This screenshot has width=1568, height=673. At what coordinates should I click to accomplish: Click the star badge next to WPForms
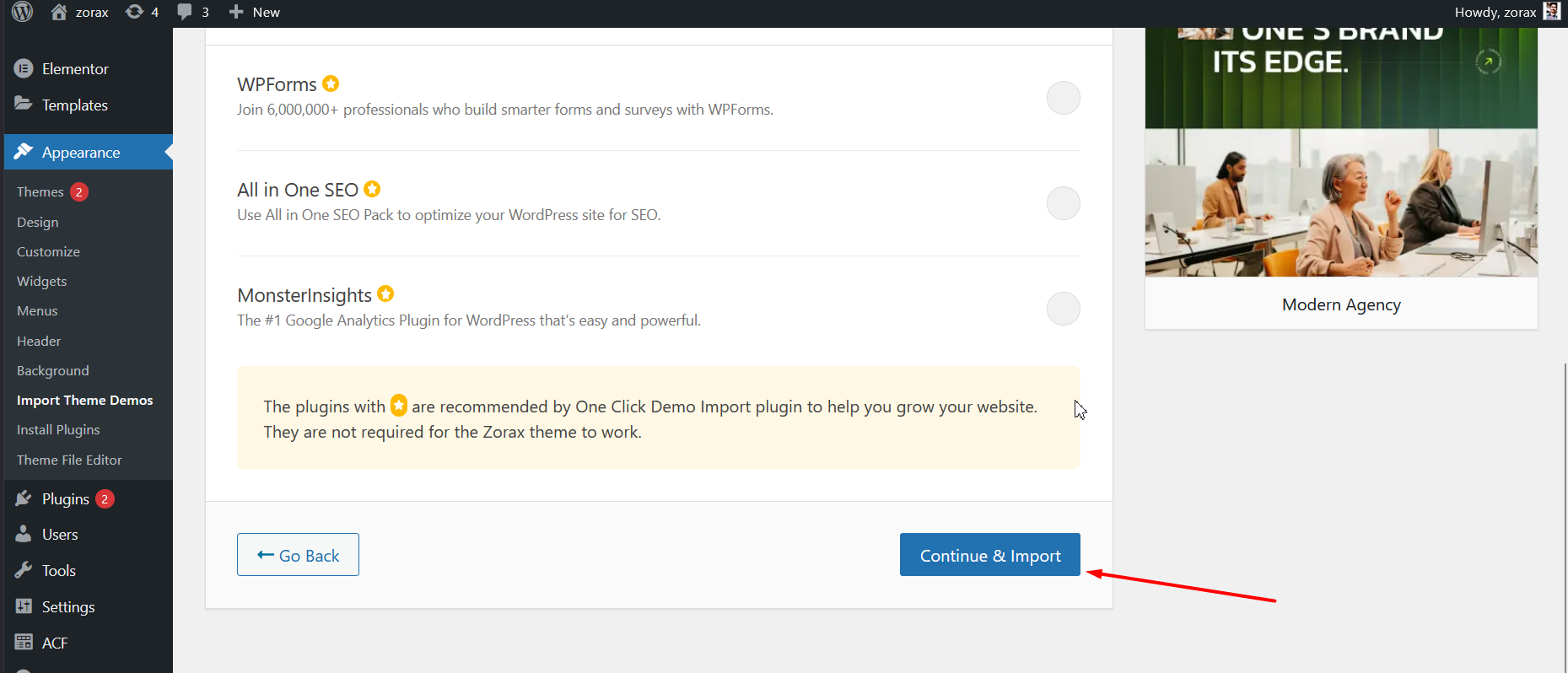pyautogui.click(x=331, y=83)
